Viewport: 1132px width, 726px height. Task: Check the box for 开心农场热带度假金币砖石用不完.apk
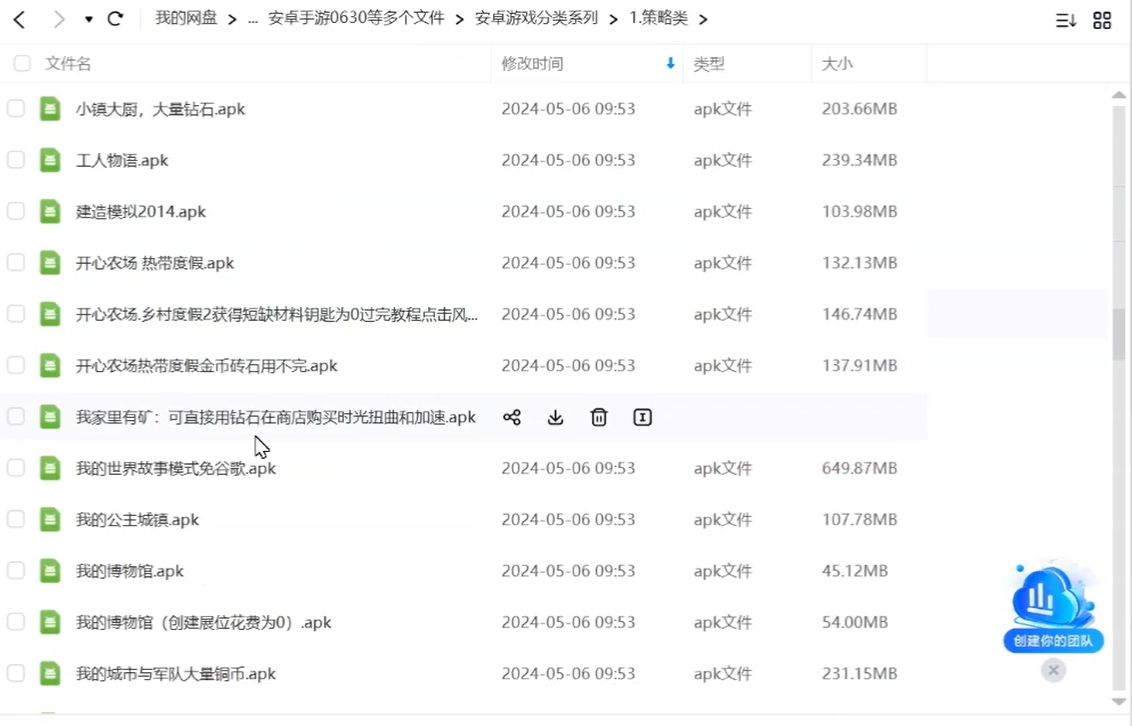(x=16, y=365)
